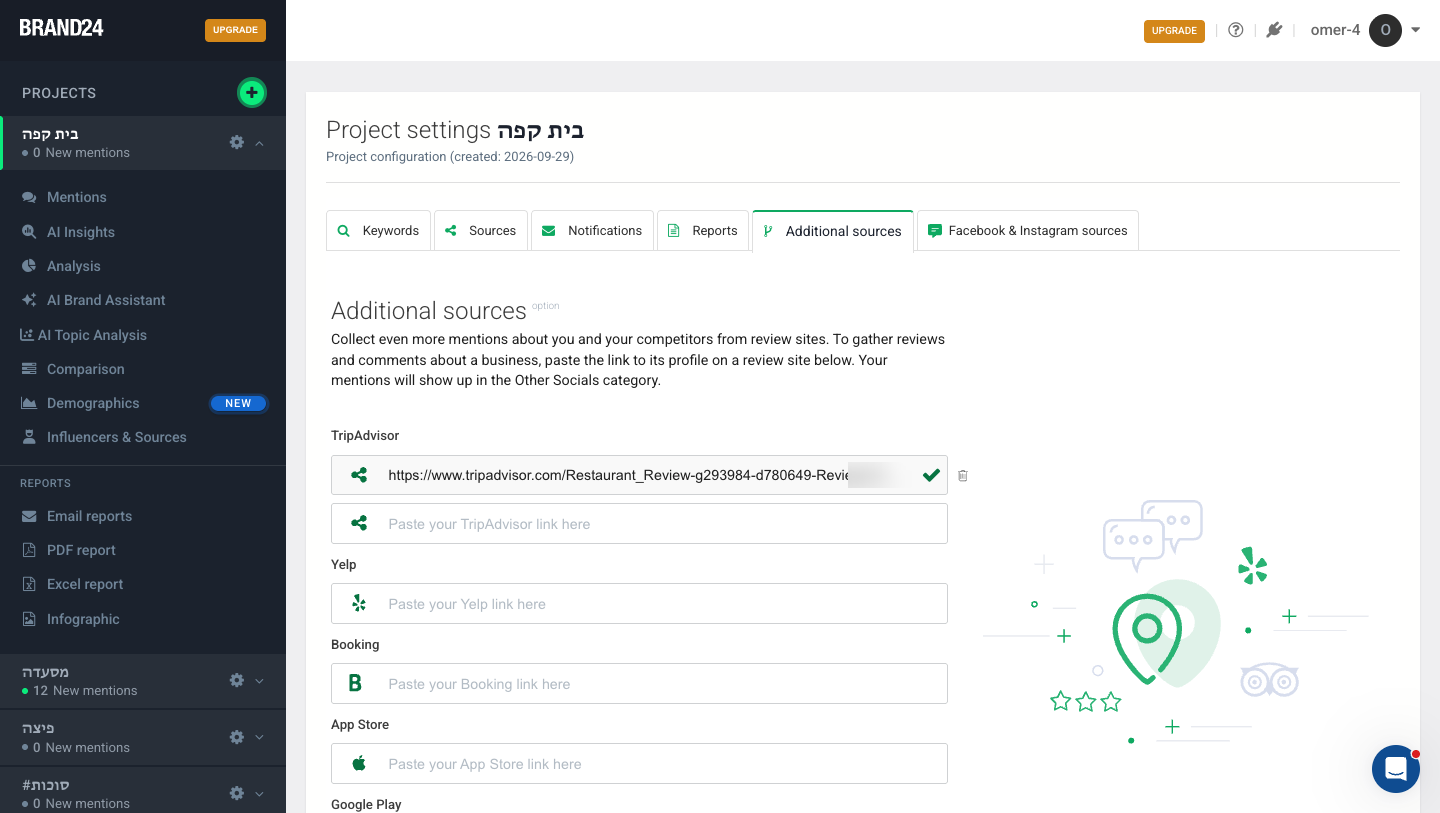Click the Mentions speech bubbles icon
Screen dimensions: 1440x813
29,198
